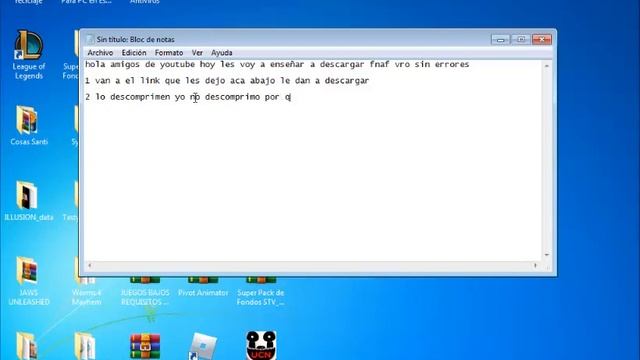The image size is (640, 360).
Task: Open the Formato menu
Action: click(x=169, y=53)
